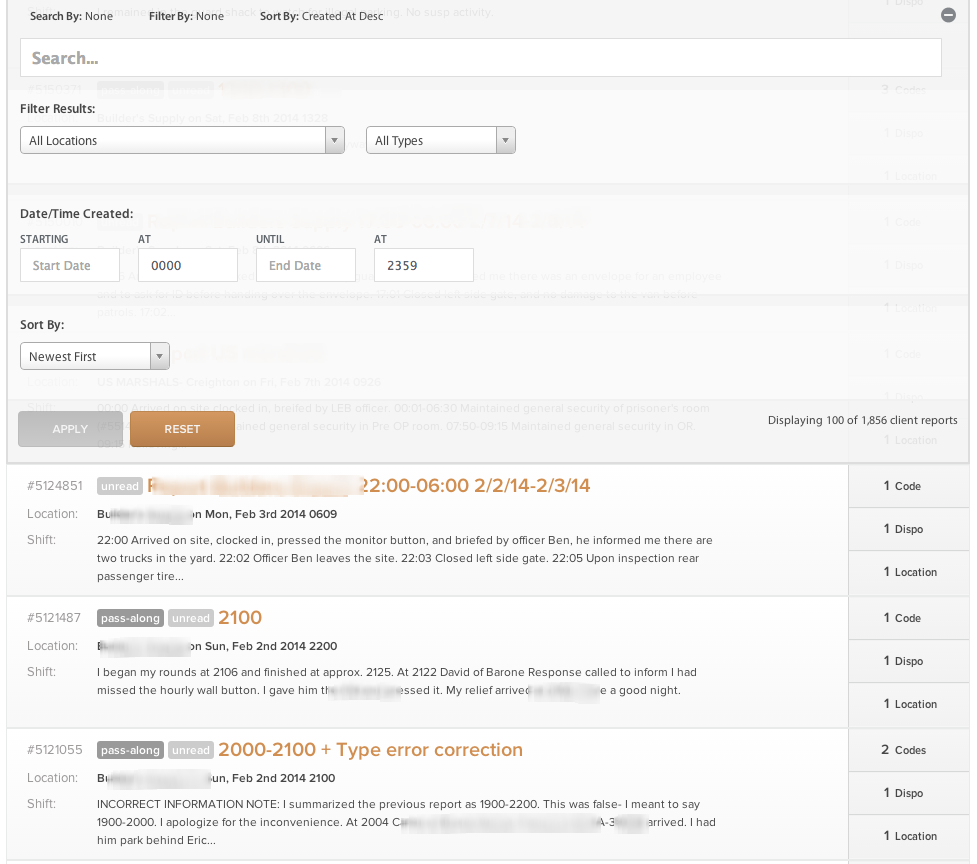The image size is (977, 864).
Task: Click the 'Sort By: Created At Desc' summary
Action: [x=322, y=16]
